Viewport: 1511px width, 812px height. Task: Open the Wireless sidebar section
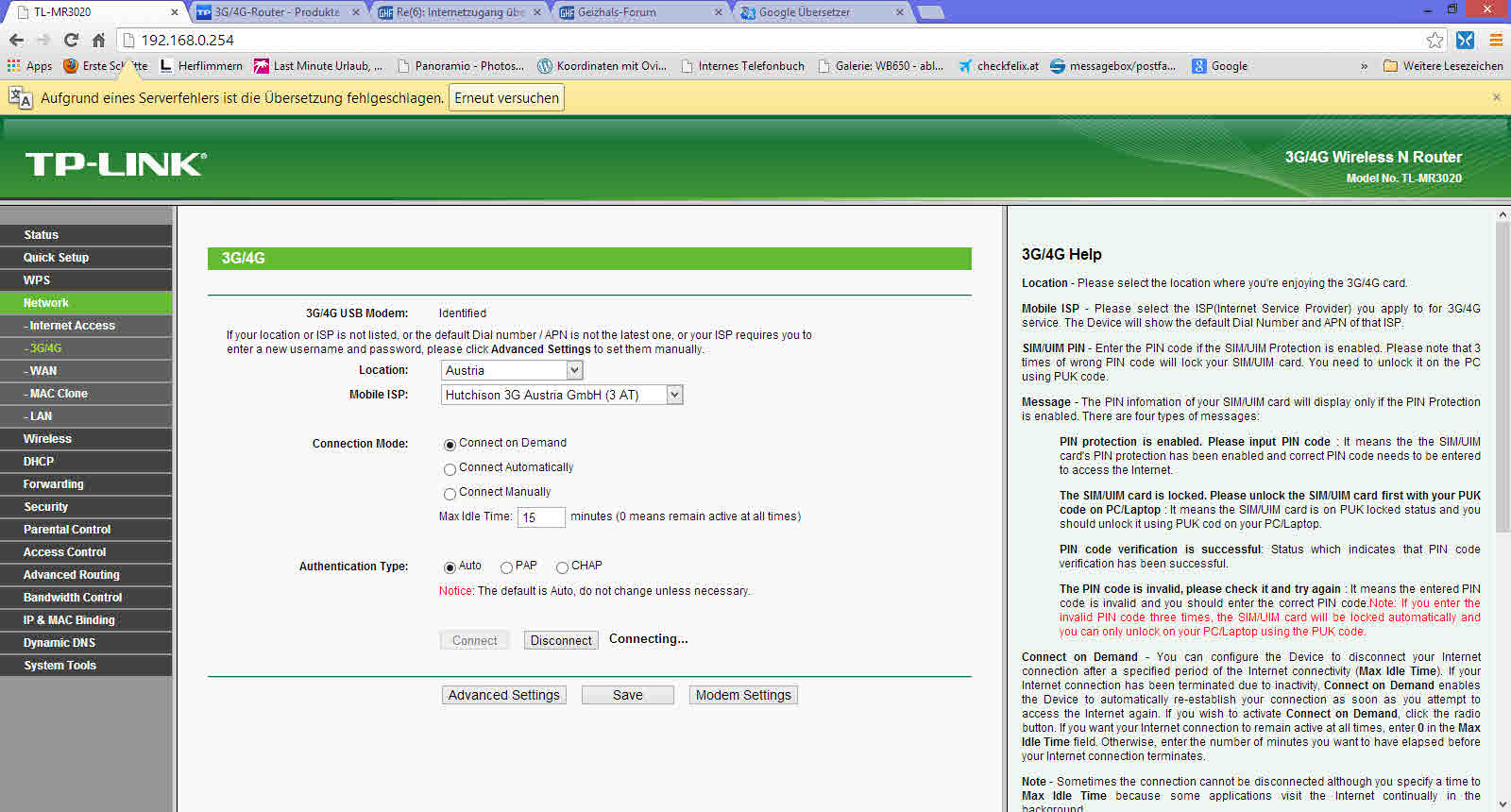click(x=86, y=439)
